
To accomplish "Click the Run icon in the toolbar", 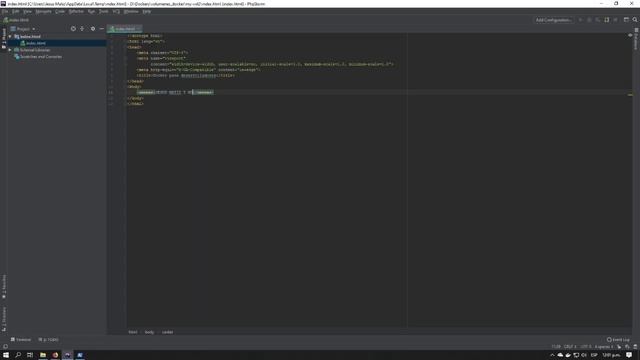I will click(580, 20).
